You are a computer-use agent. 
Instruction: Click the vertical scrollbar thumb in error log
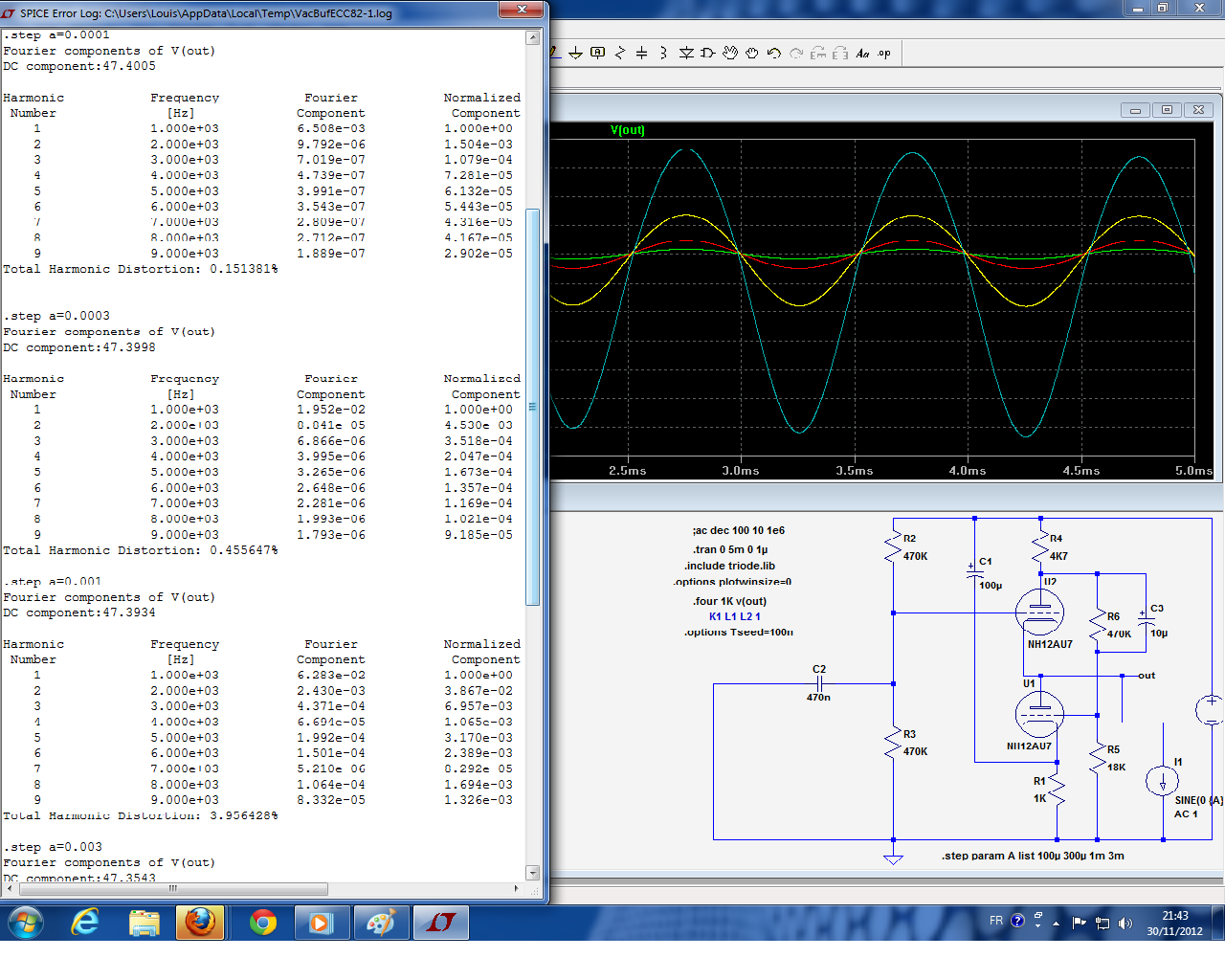(x=532, y=407)
